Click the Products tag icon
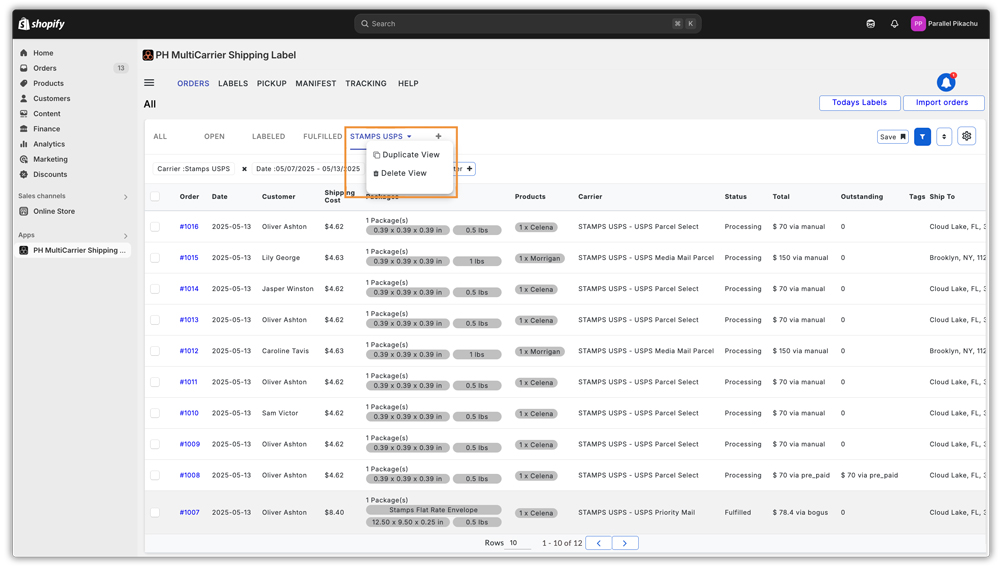This screenshot has width=1000, height=568. coord(24,84)
